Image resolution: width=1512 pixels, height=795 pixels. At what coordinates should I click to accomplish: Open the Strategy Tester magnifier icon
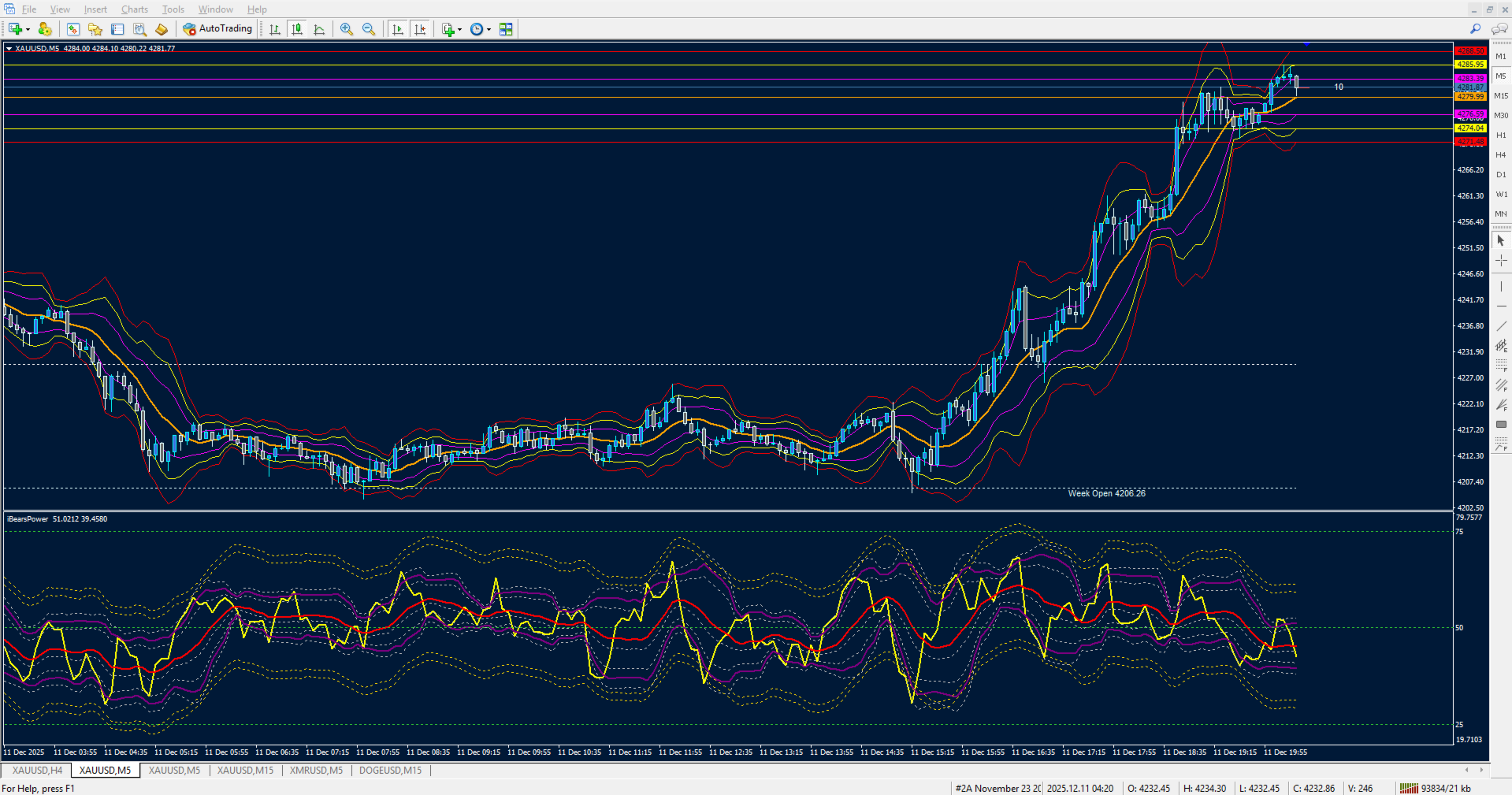tap(139, 29)
